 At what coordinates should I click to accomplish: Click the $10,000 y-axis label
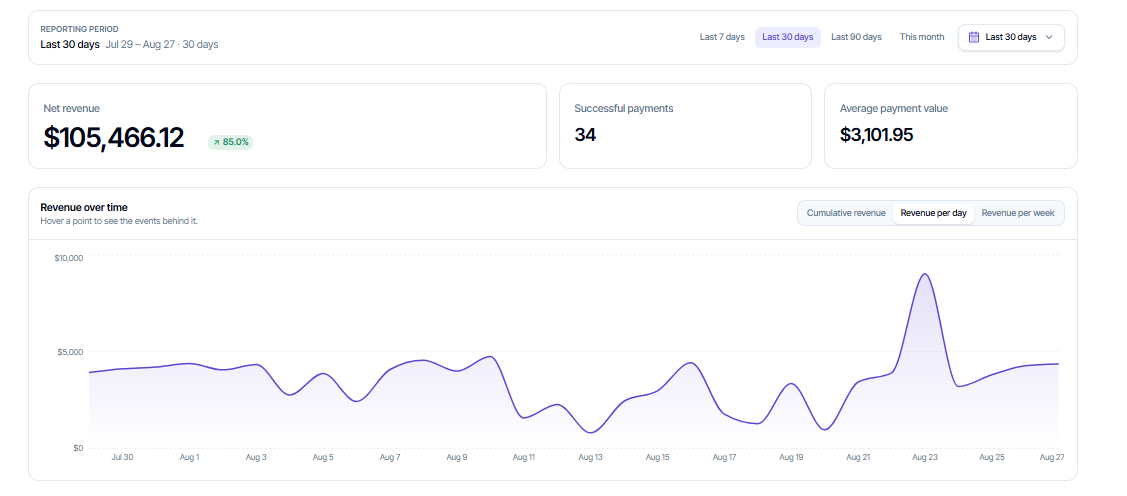(x=69, y=258)
